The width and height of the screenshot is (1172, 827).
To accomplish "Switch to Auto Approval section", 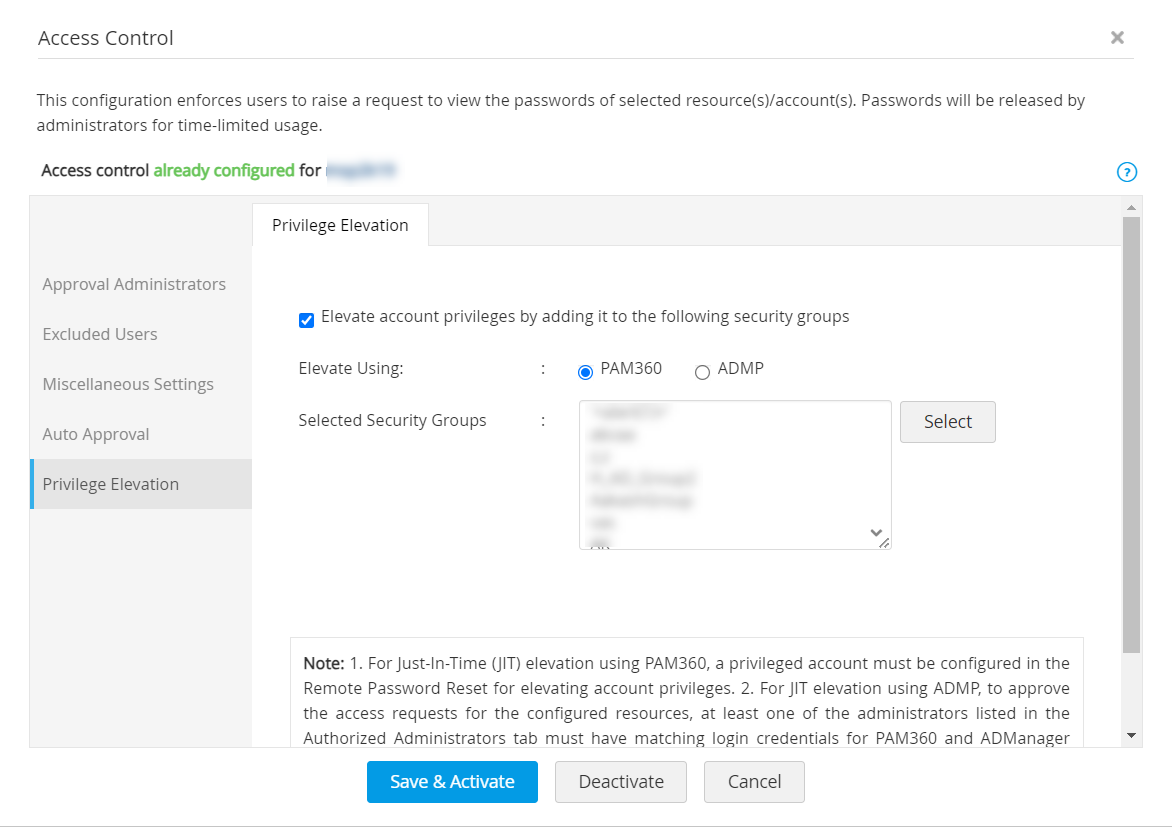I will (x=96, y=434).
